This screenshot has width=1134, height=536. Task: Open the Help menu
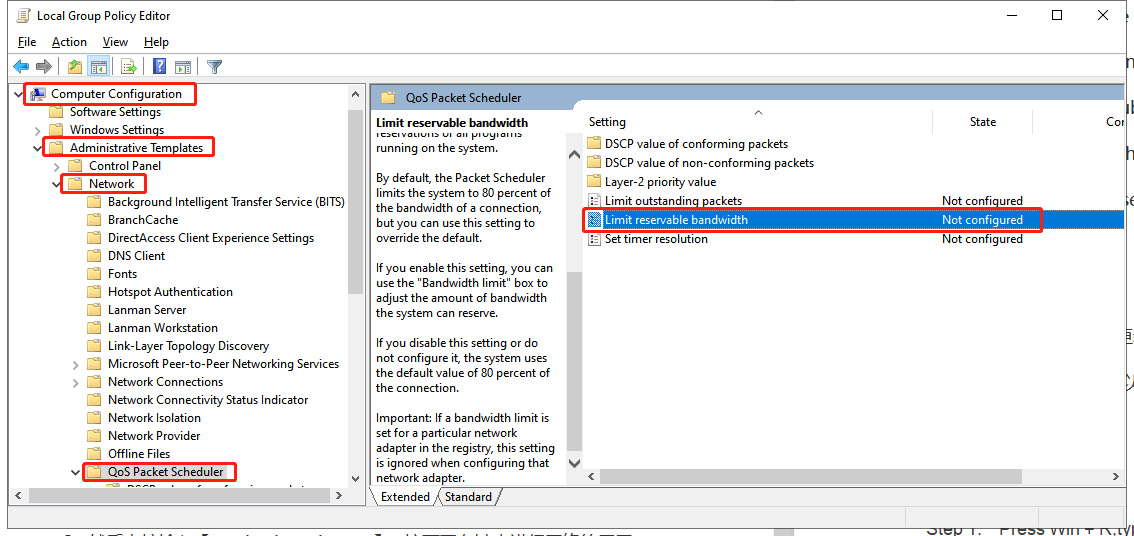point(156,42)
